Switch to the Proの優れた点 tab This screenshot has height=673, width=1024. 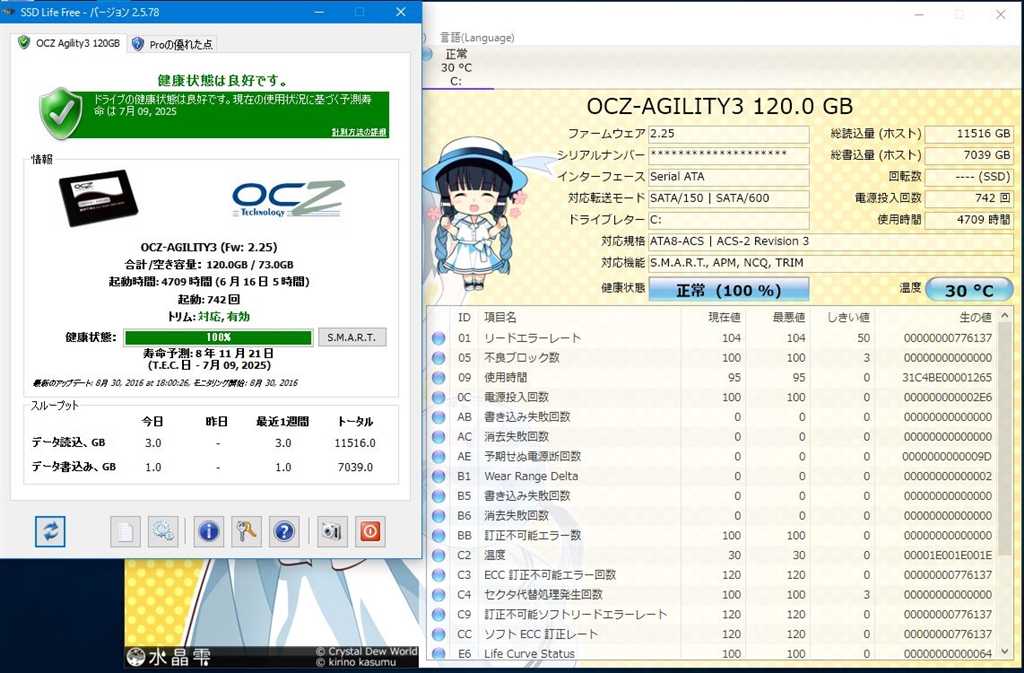[172, 44]
